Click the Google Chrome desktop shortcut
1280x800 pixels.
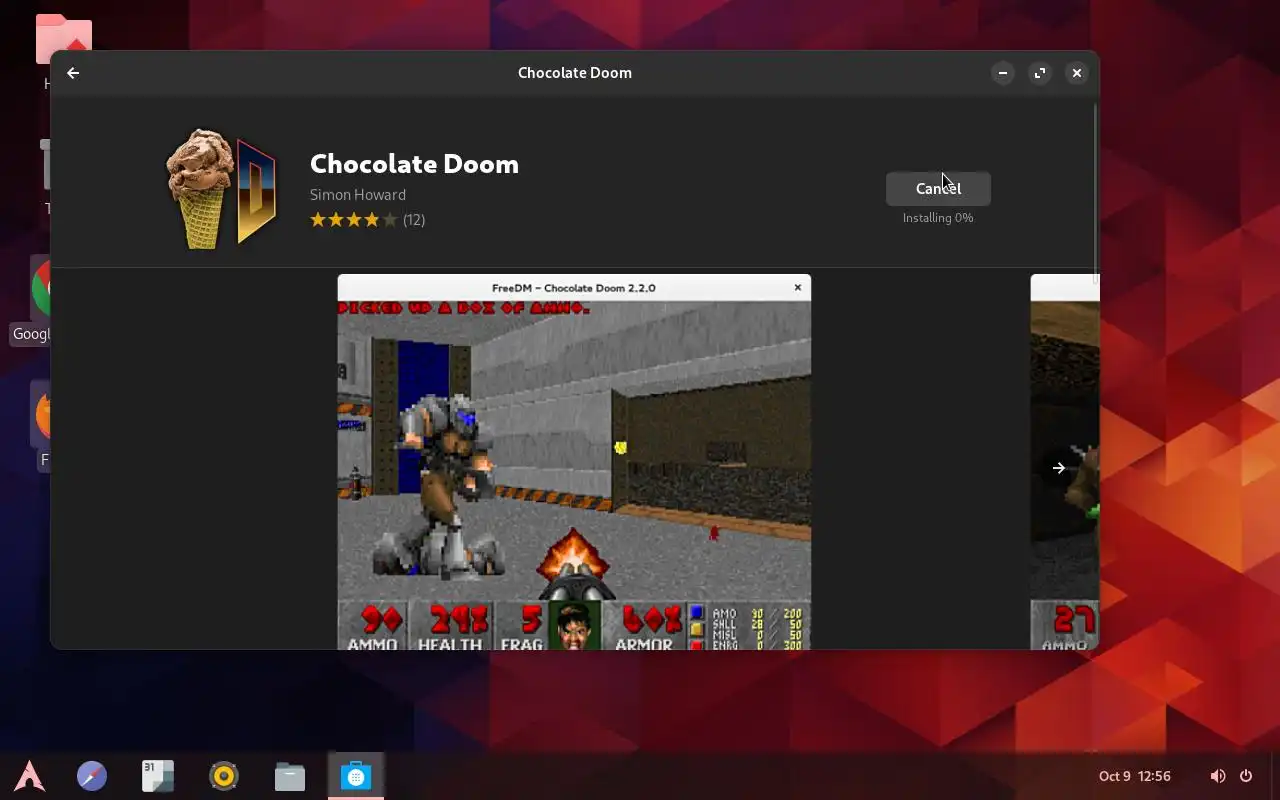click(x=40, y=300)
